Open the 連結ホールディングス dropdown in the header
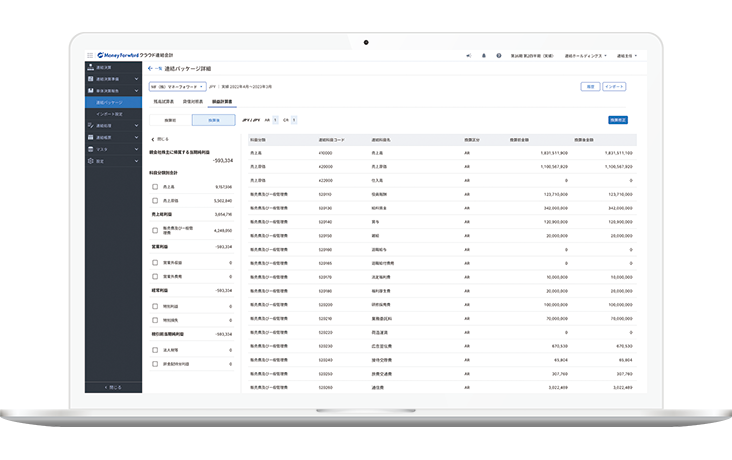732x460 pixels. (585, 56)
